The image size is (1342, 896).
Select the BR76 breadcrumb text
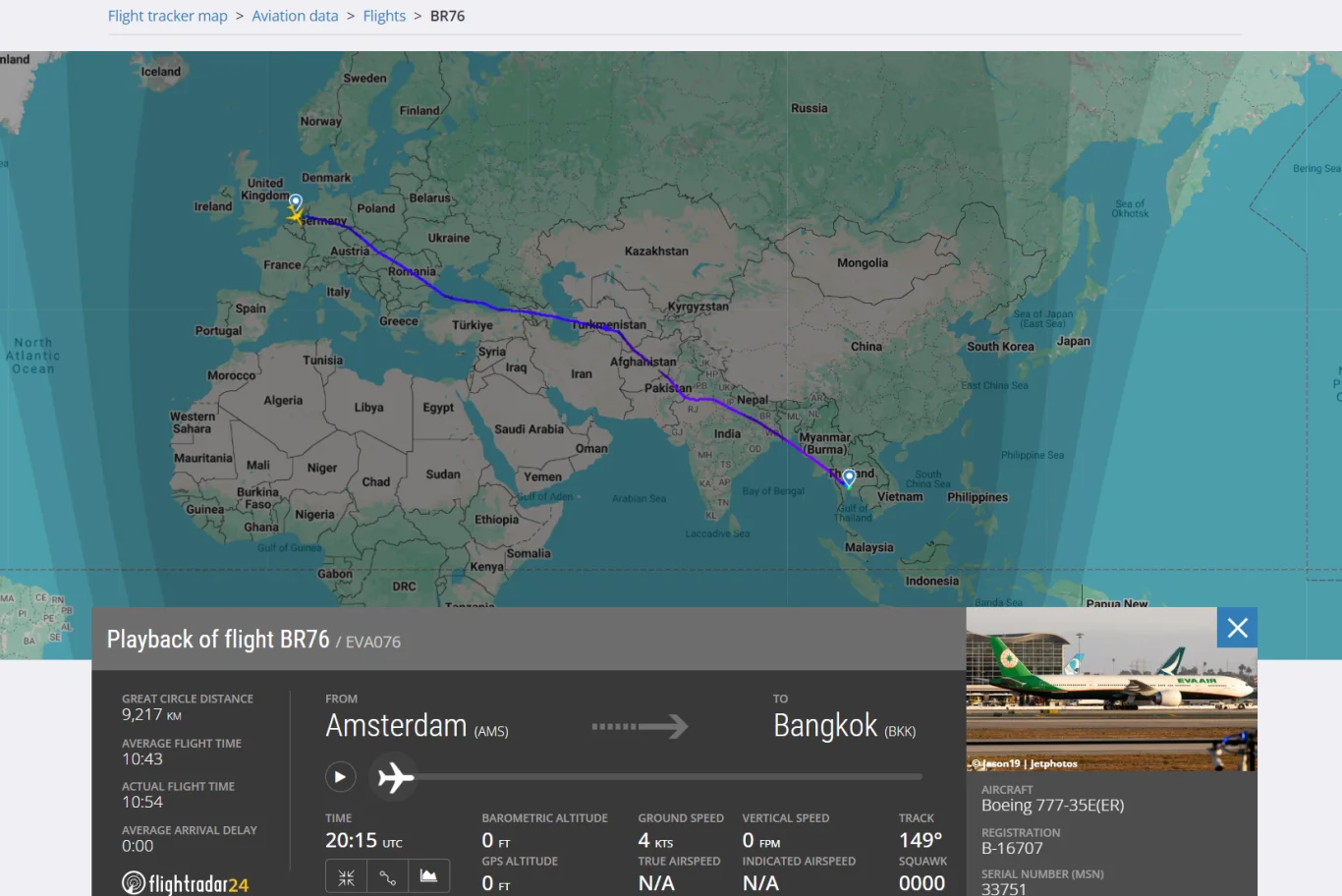[447, 16]
